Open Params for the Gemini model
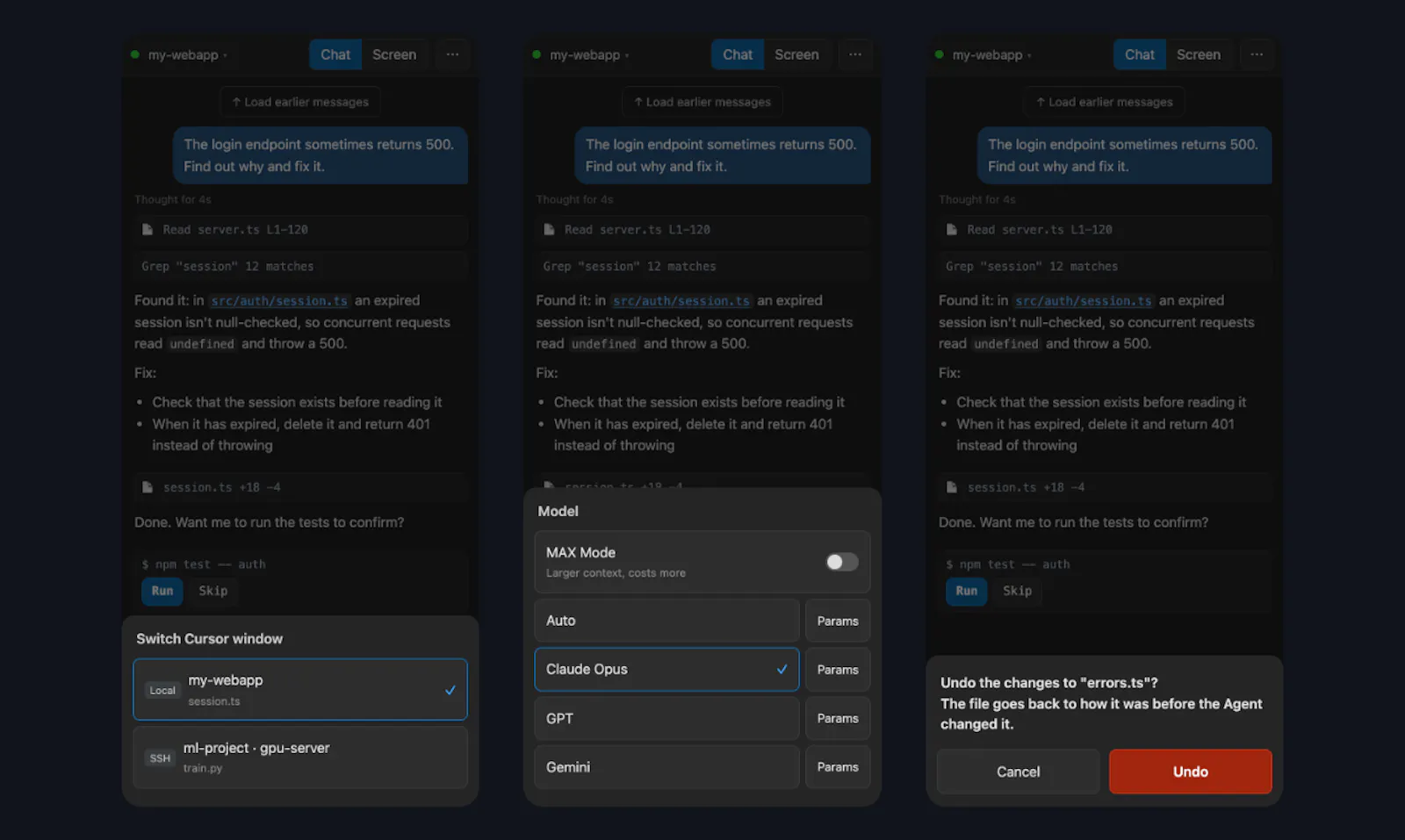The width and height of the screenshot is (1405, 840). click(838, 767)
